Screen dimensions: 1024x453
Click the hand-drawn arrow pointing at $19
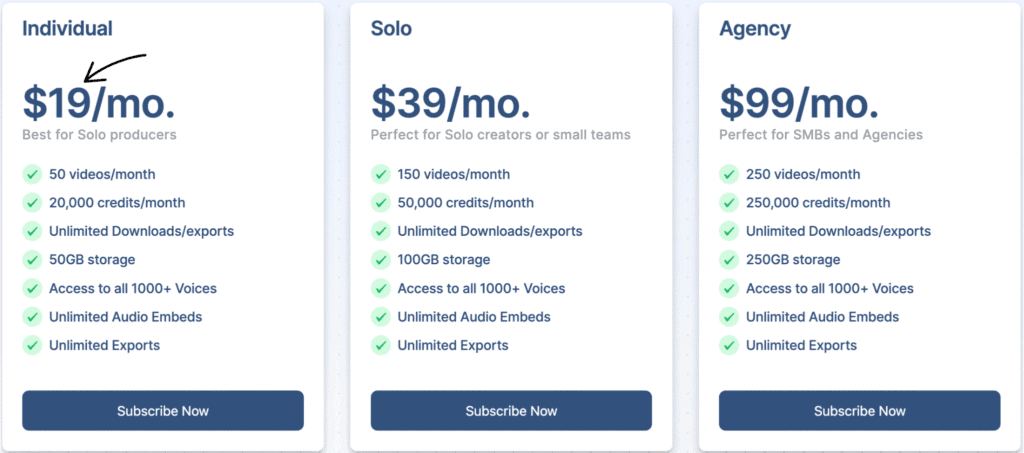[x=115, y=68]
